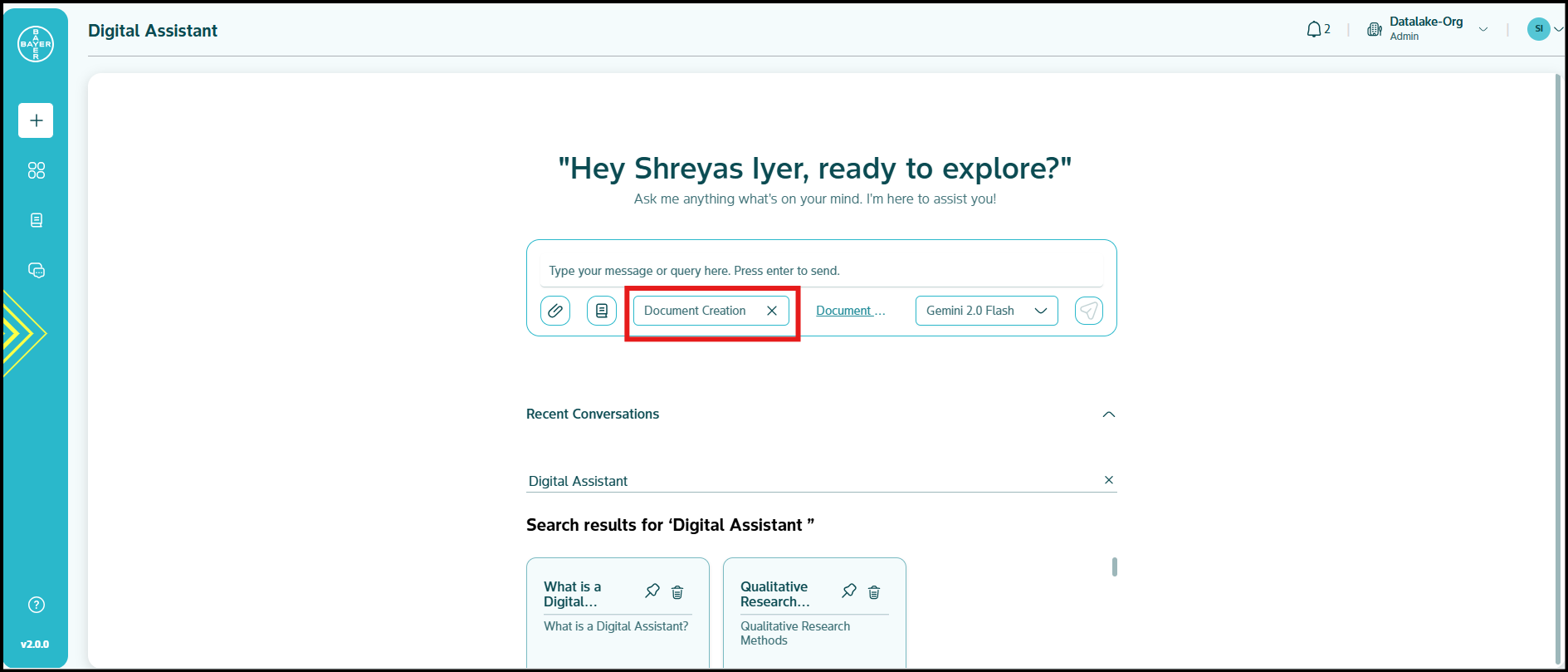This screenshot has height=672, width=1568.
Task: Click the message query input field
Action: (821, 271)
